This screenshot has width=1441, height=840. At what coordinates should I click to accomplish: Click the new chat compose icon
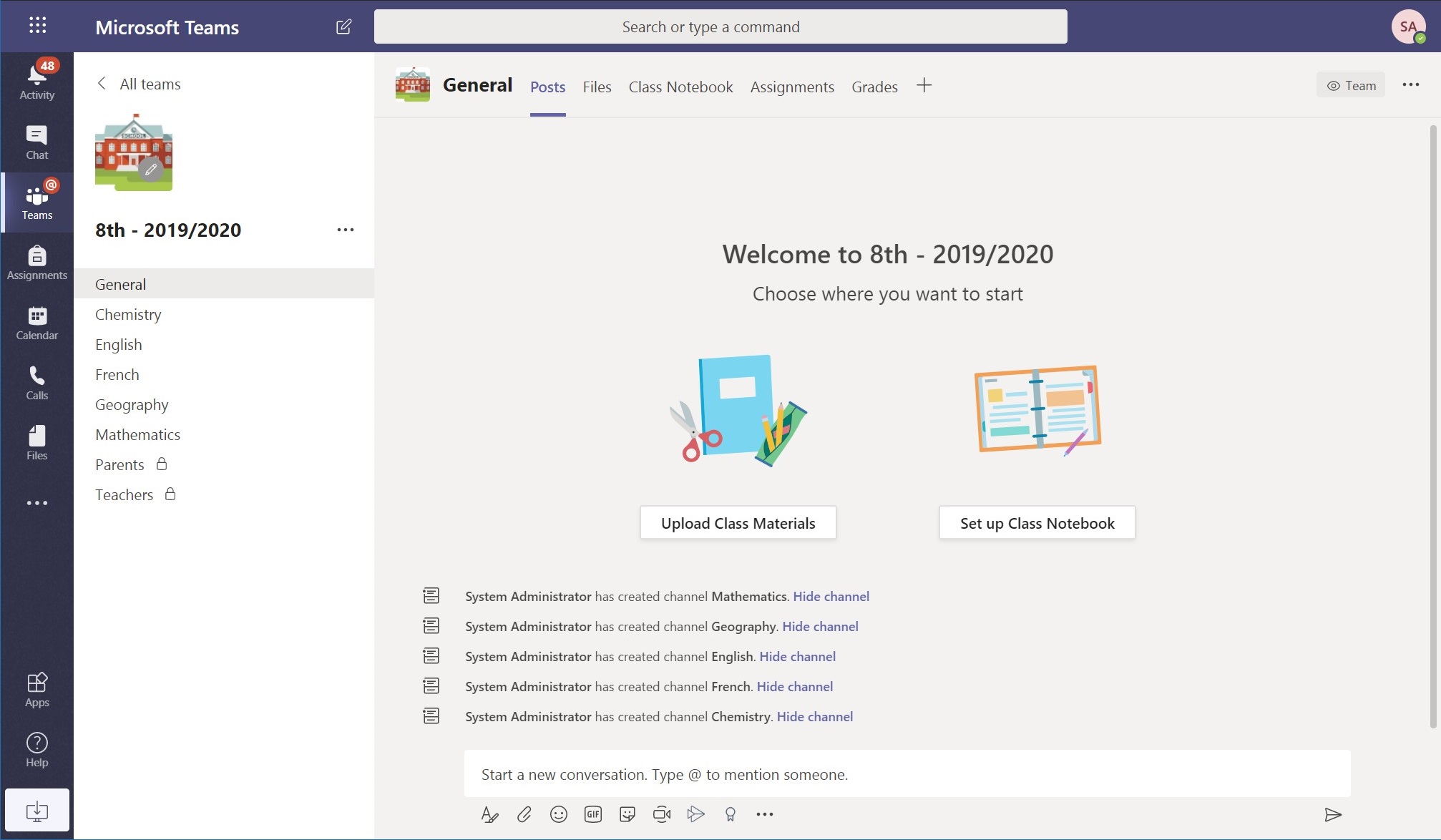[343, 27]
